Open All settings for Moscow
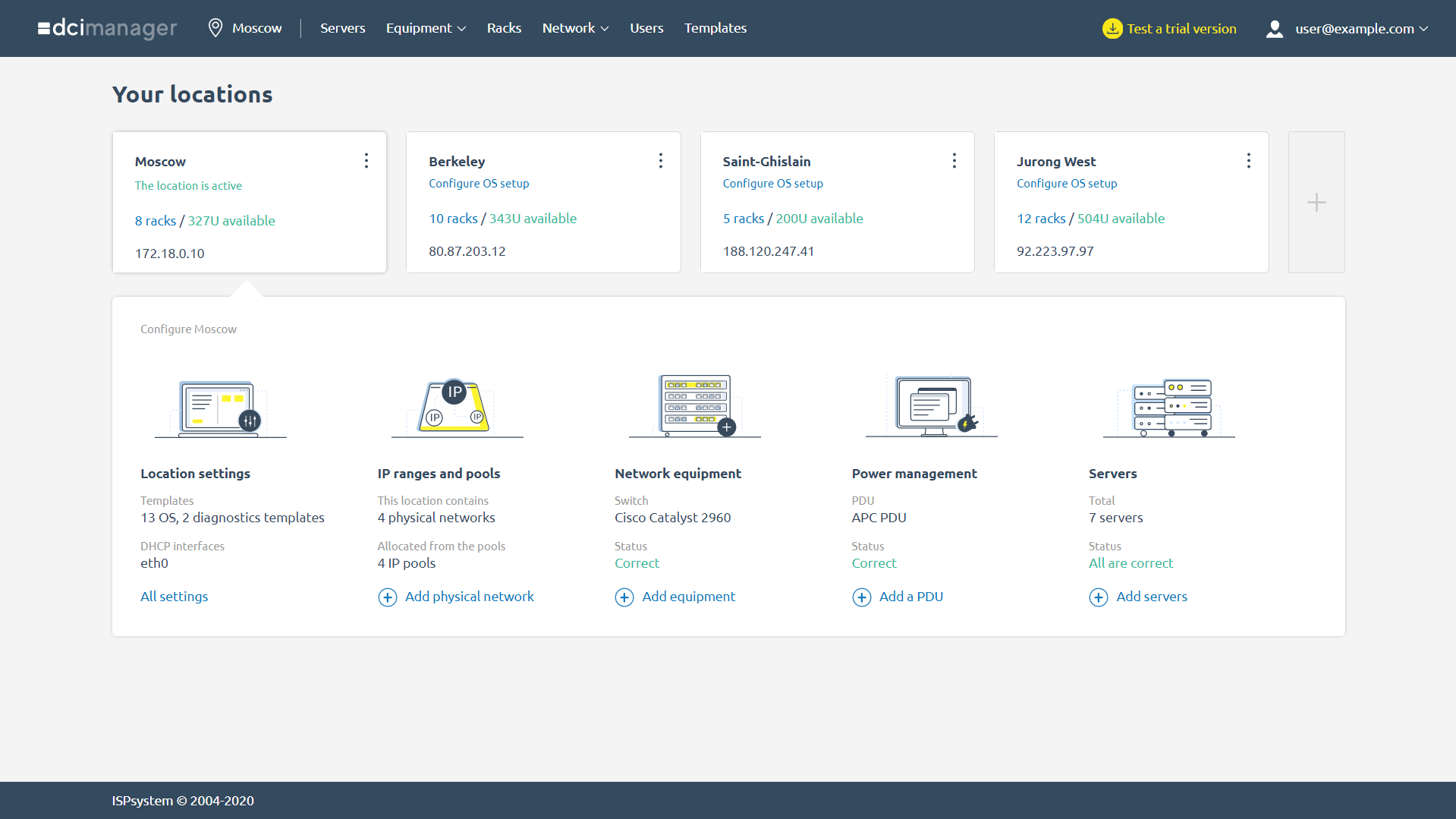The image size is (1456, 819). click(174, 597)
